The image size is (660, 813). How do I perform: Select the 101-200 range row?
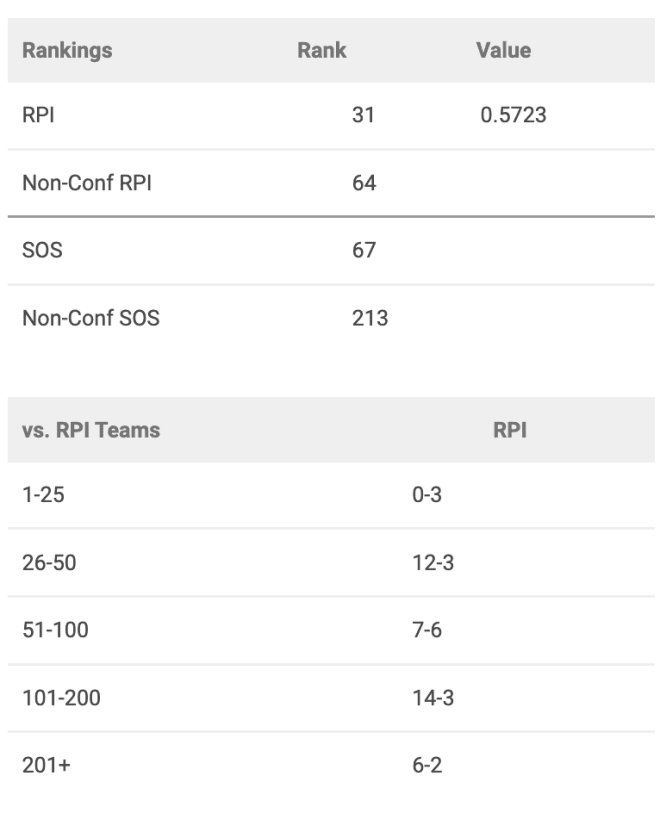[x=331, y=698]
